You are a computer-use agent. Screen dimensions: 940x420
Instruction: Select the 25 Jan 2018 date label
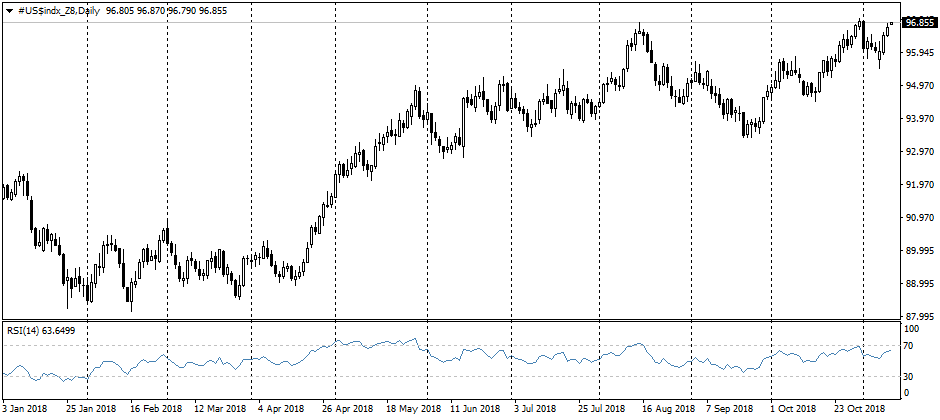coord(91,408)
